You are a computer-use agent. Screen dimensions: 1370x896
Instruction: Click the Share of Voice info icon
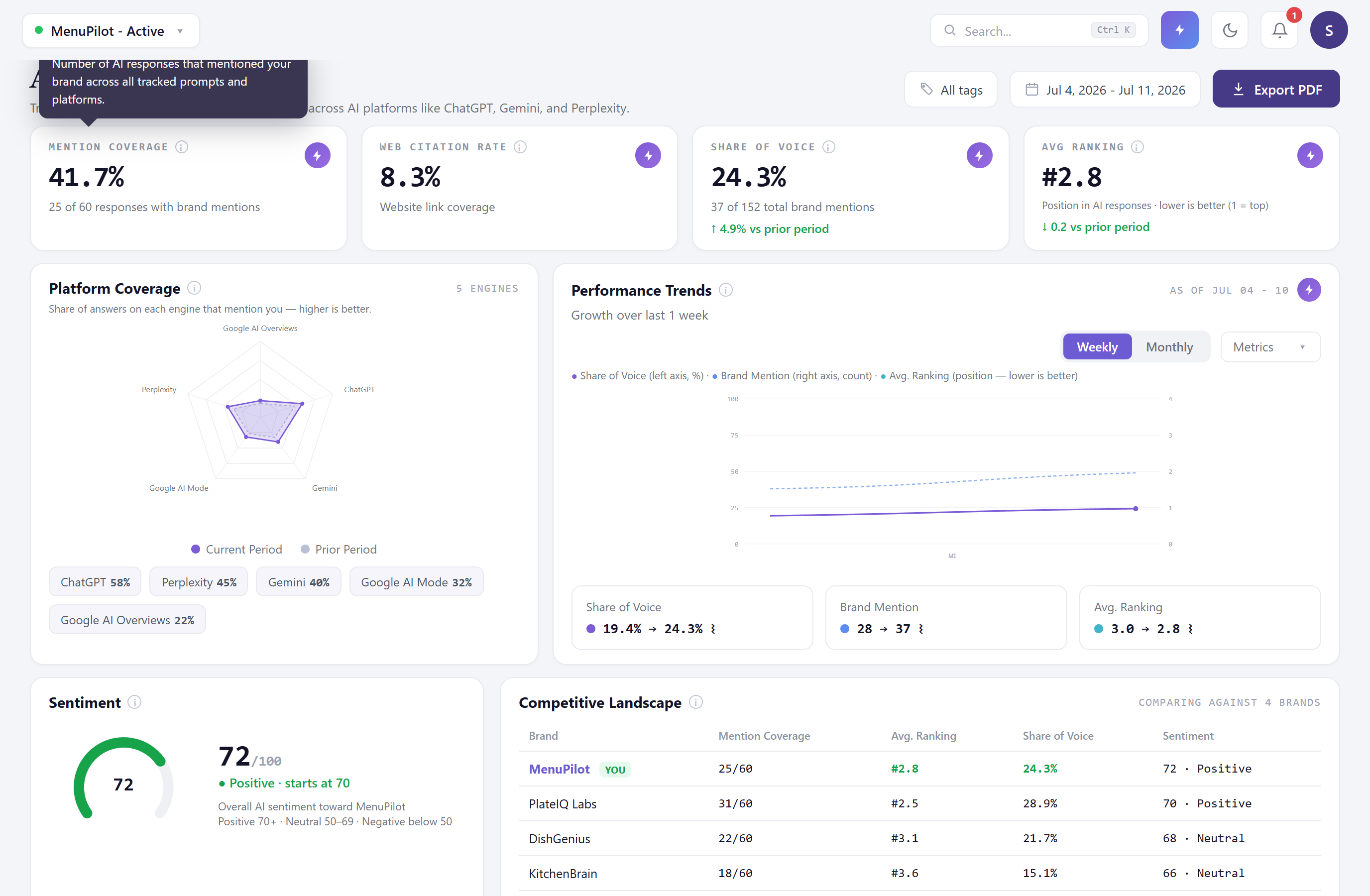(x=828, y=147)
